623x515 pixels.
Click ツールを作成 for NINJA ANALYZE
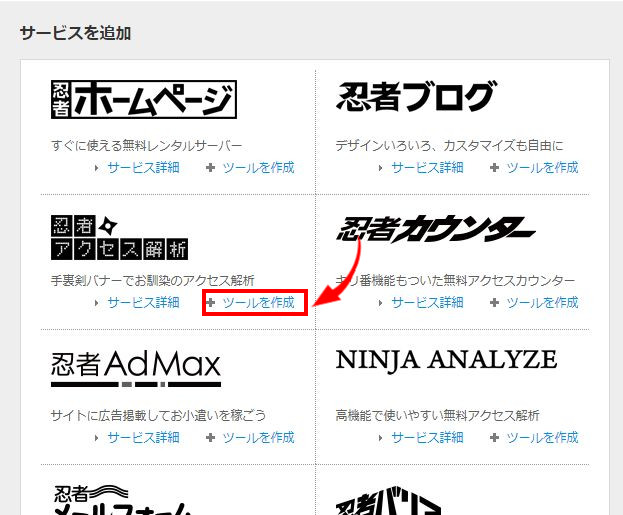click(x=542, y=438)
